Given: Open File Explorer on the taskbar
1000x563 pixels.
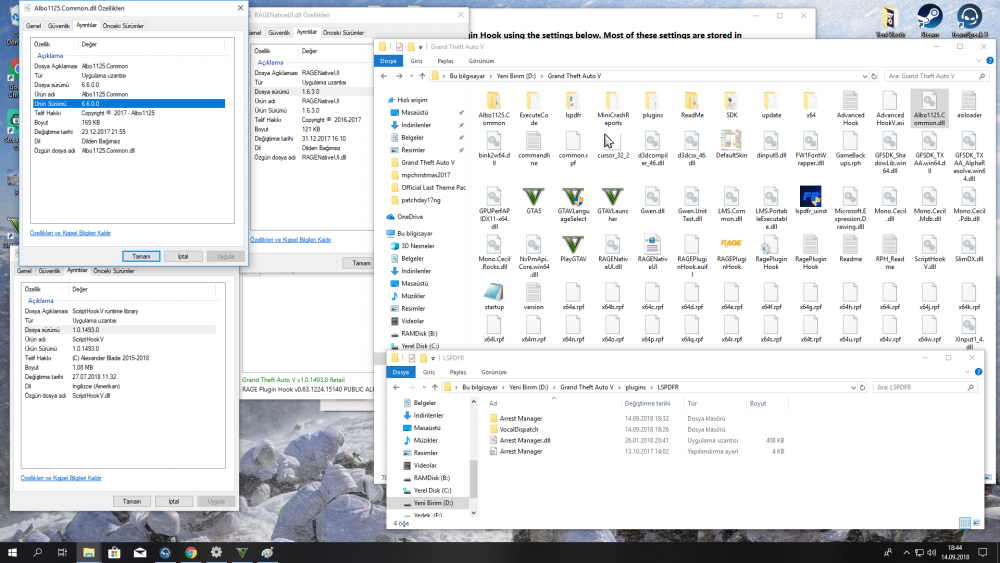Looking at the screenshot, I should pyautogui.click(x=89, y=552).
